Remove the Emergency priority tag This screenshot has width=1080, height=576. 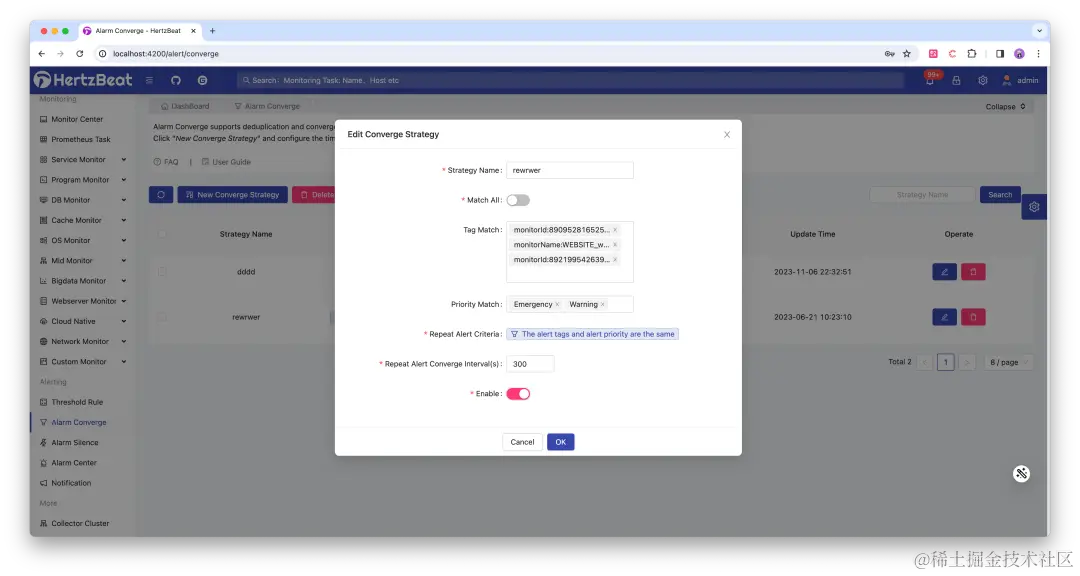pyautogui.click(x=557, y=304)
